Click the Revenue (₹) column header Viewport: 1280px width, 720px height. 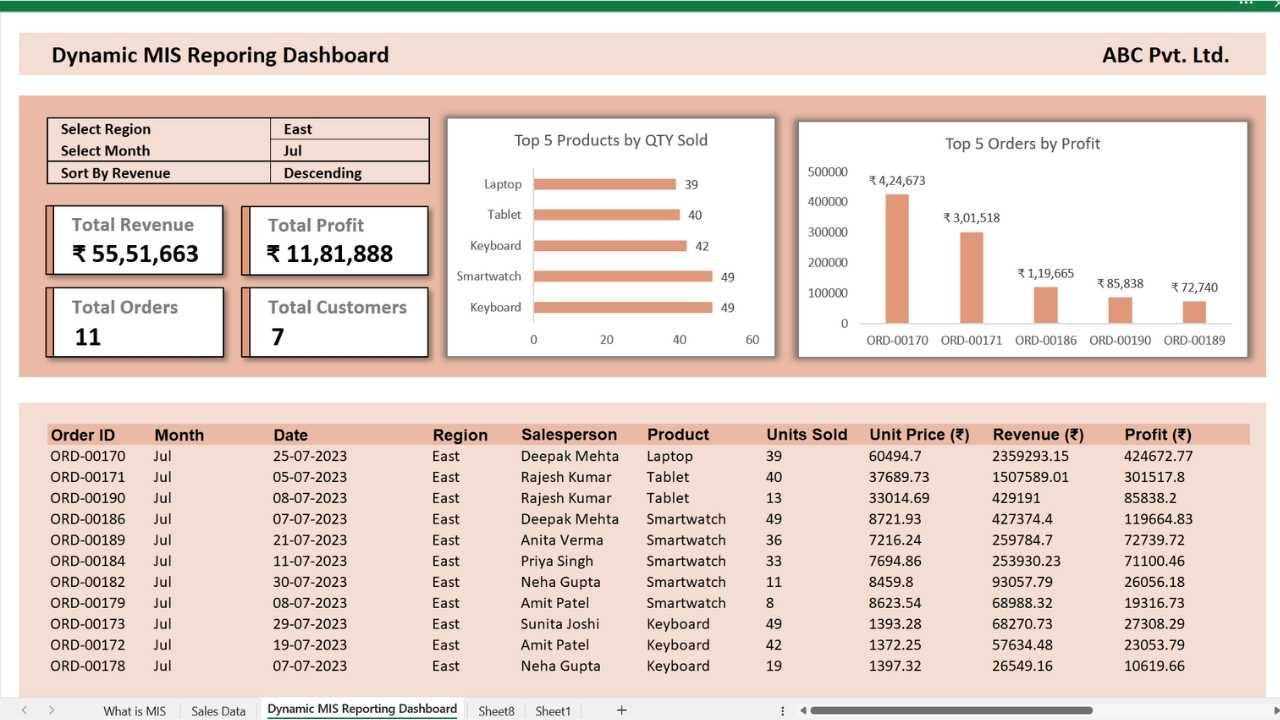pyautogui.click(x=1038, y=435)
